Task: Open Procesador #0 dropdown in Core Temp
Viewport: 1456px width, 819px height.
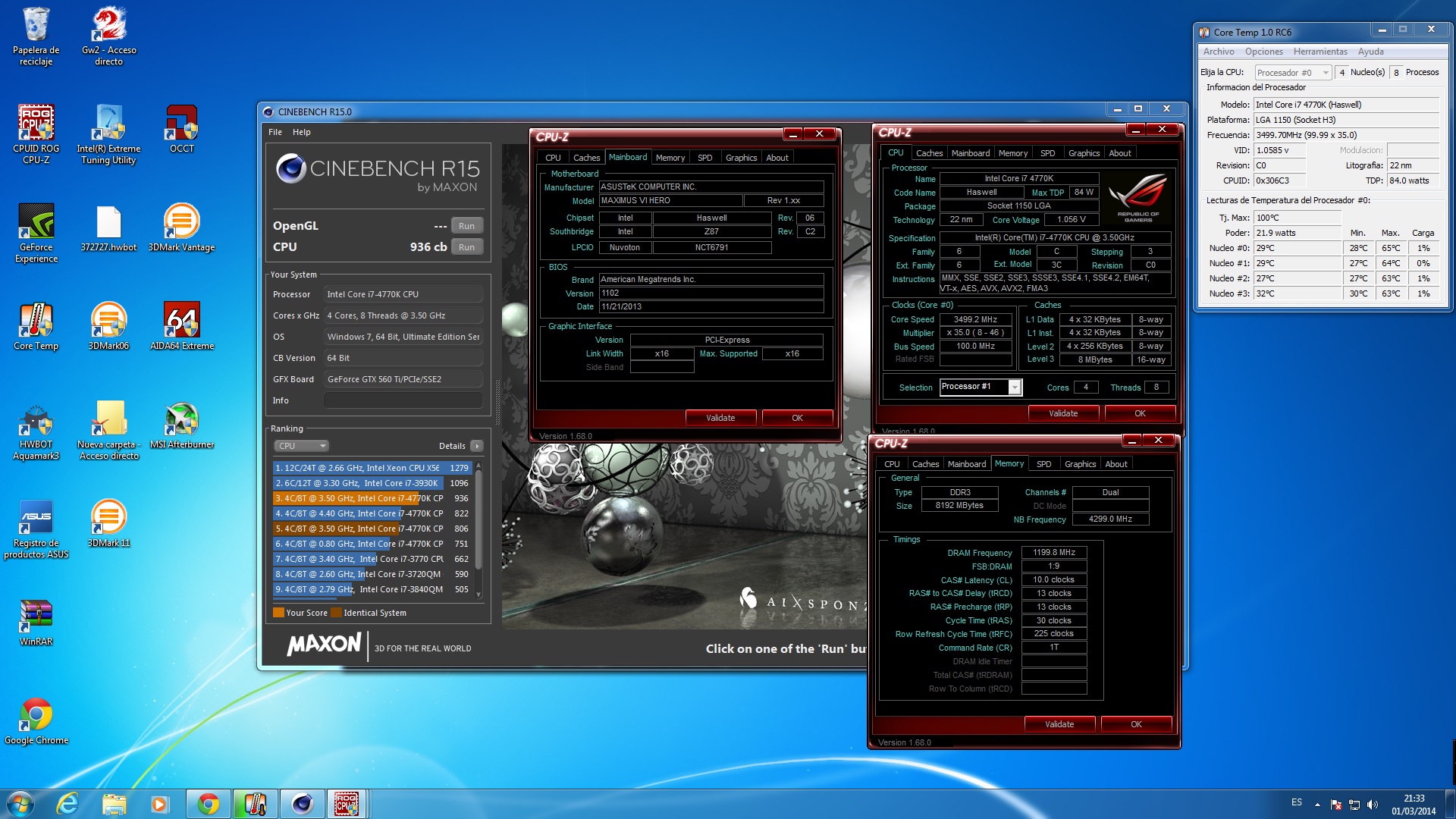Action: tap(1293, 73)
